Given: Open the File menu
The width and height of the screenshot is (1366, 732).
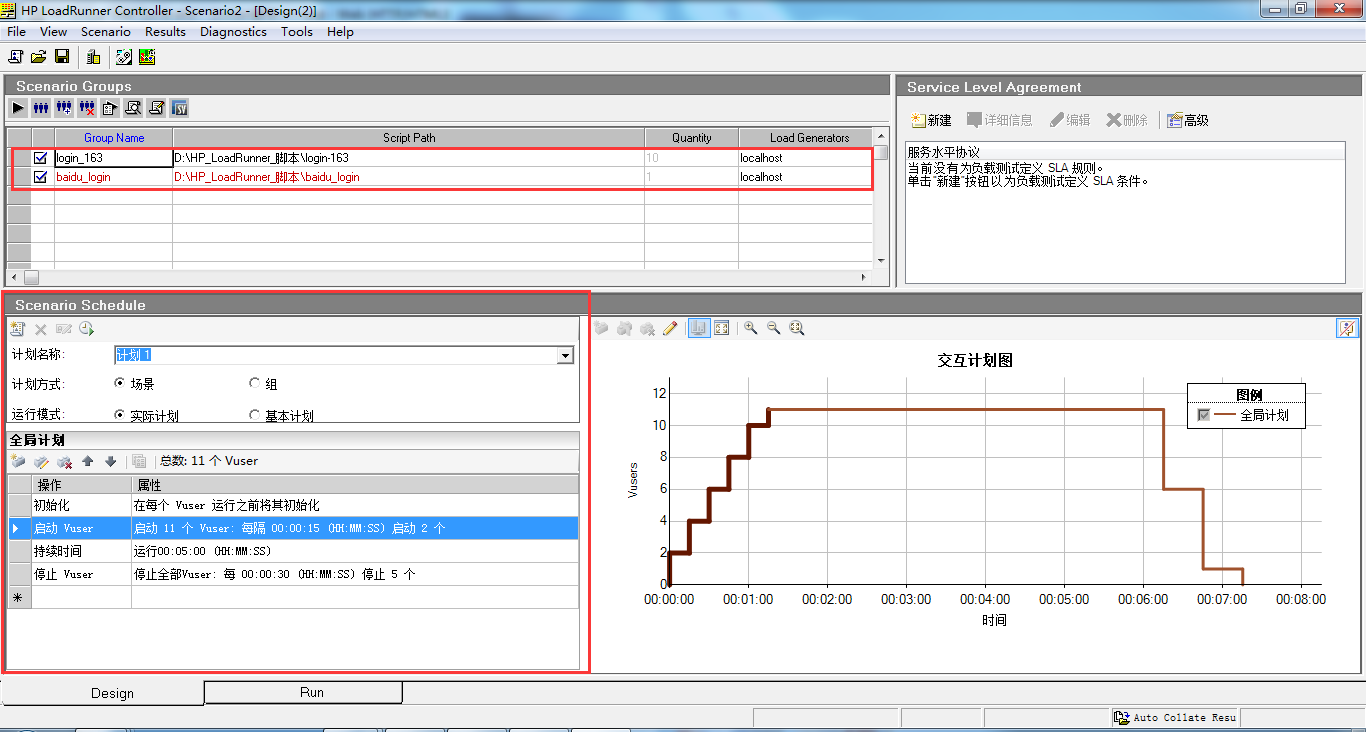Looking at the screenshot, I should [16, 31].
